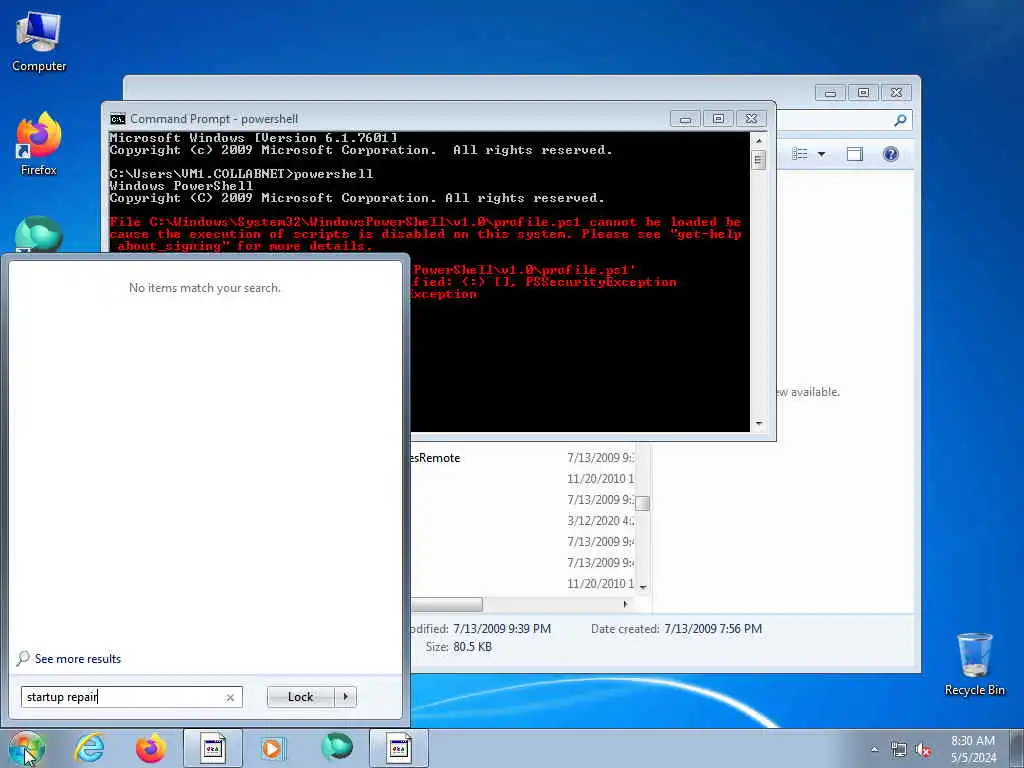Switch to the second console window taskbar button
1024x768 pixels.
398,748
